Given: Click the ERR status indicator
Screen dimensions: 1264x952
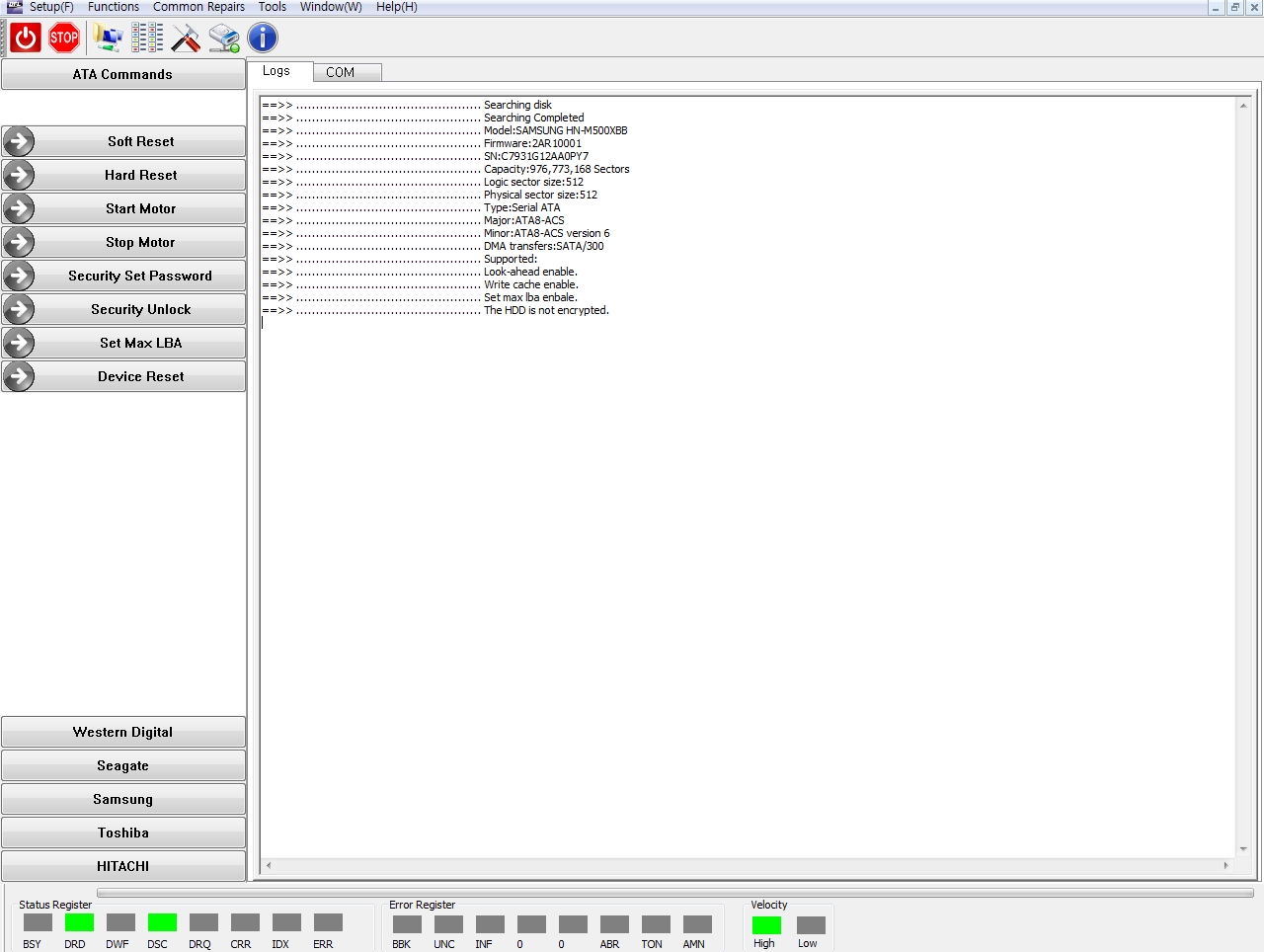Looking at the screenshot, I should [328, 922].
